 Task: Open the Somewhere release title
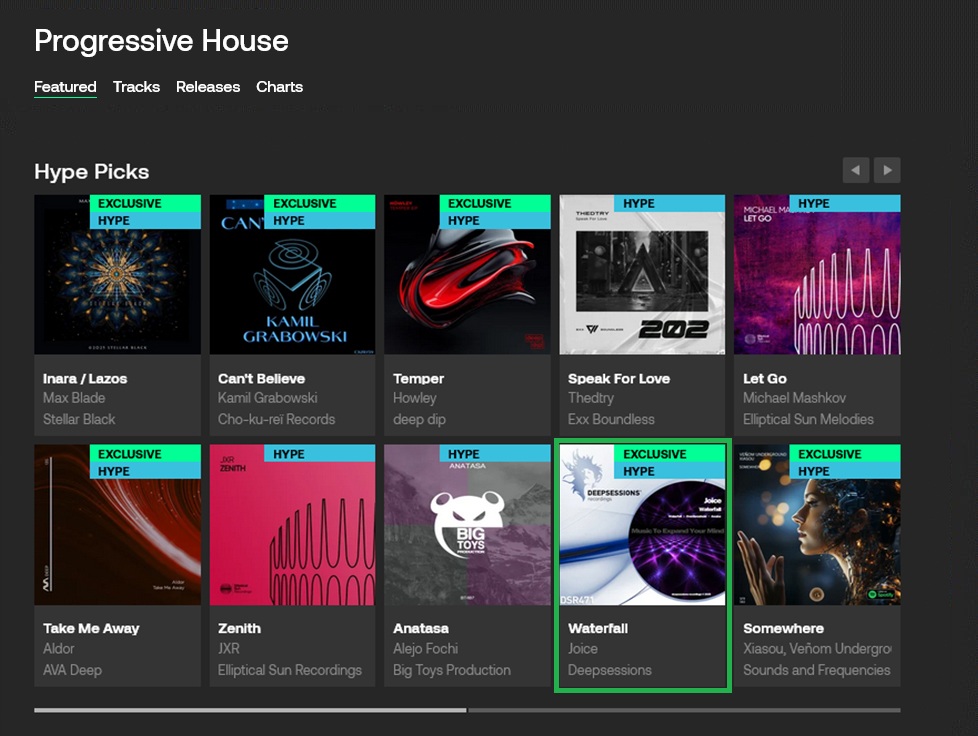(x=783, y=628)
